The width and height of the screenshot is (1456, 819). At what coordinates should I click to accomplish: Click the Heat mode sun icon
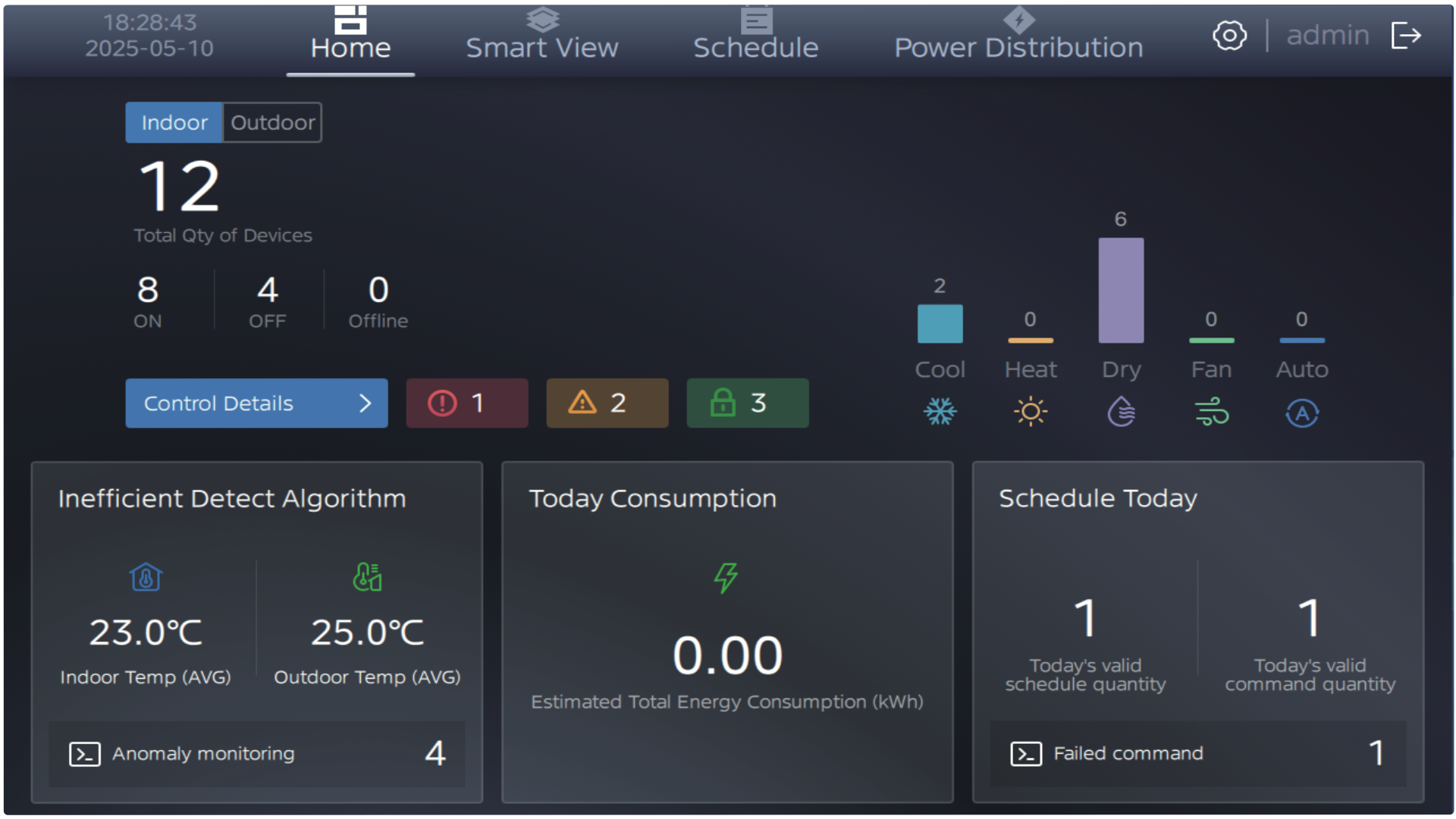1030,412
